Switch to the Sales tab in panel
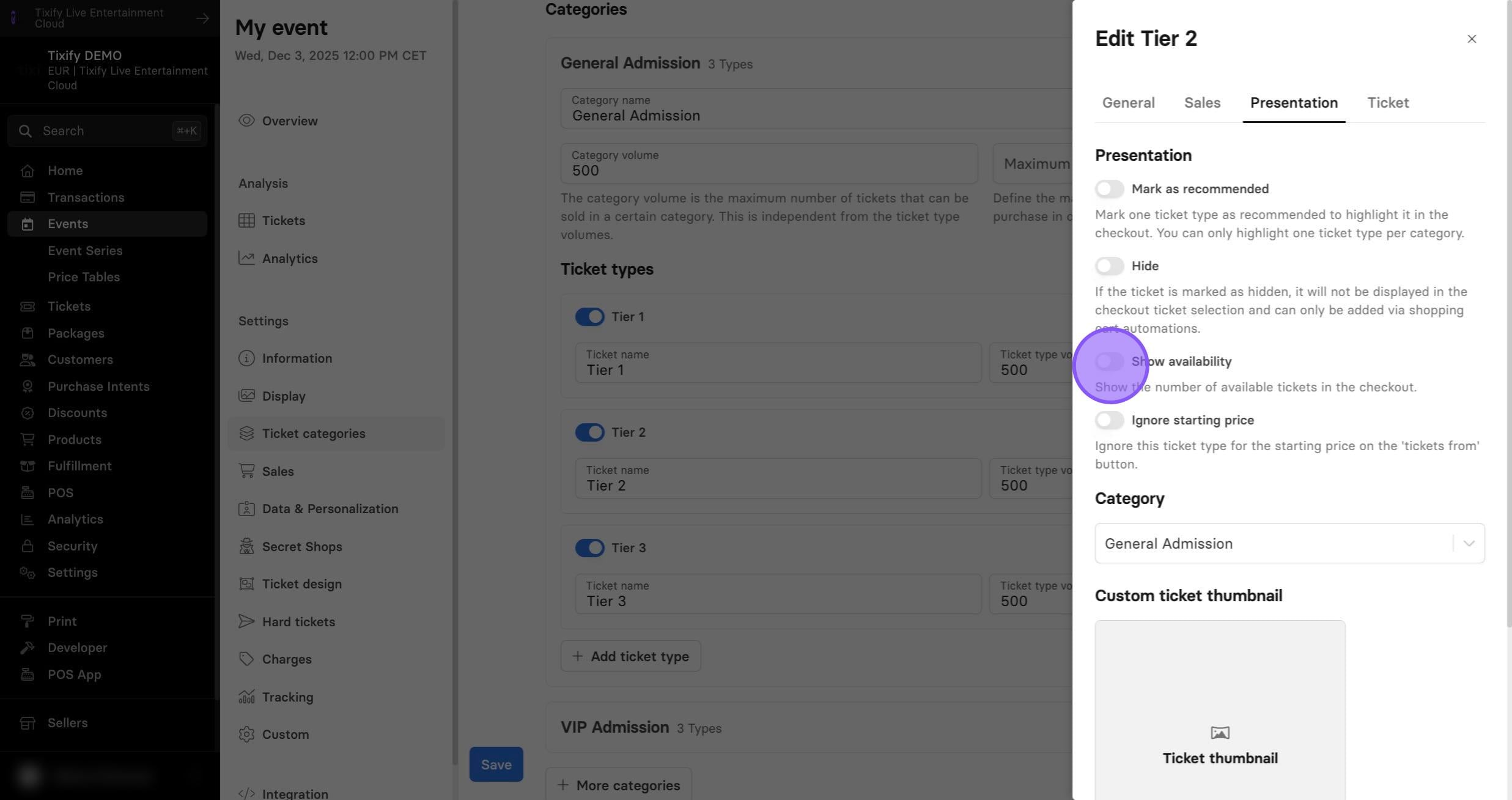Image resolution: width=1512 pixels, height=800 pixels. (1202, 103)
